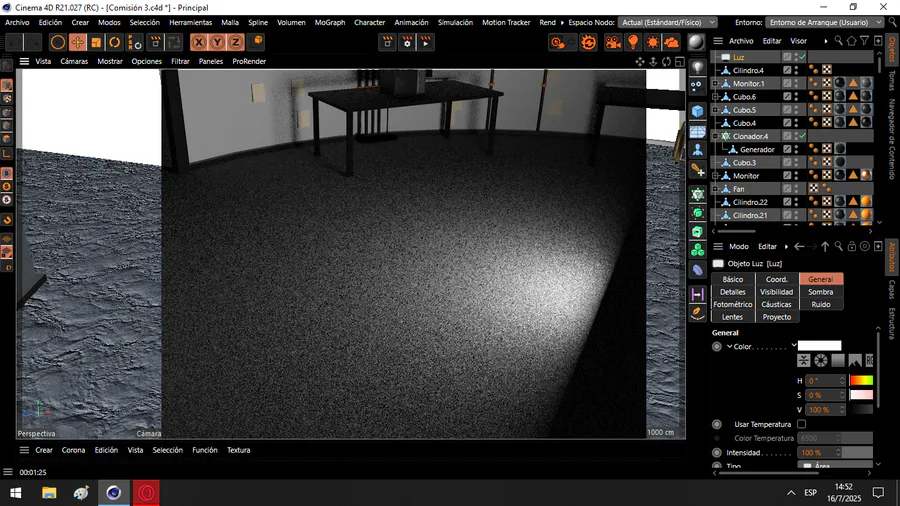The image size is (900, 506).
Task: Collapse the Clonador.4 tree item
Action: 715,137
